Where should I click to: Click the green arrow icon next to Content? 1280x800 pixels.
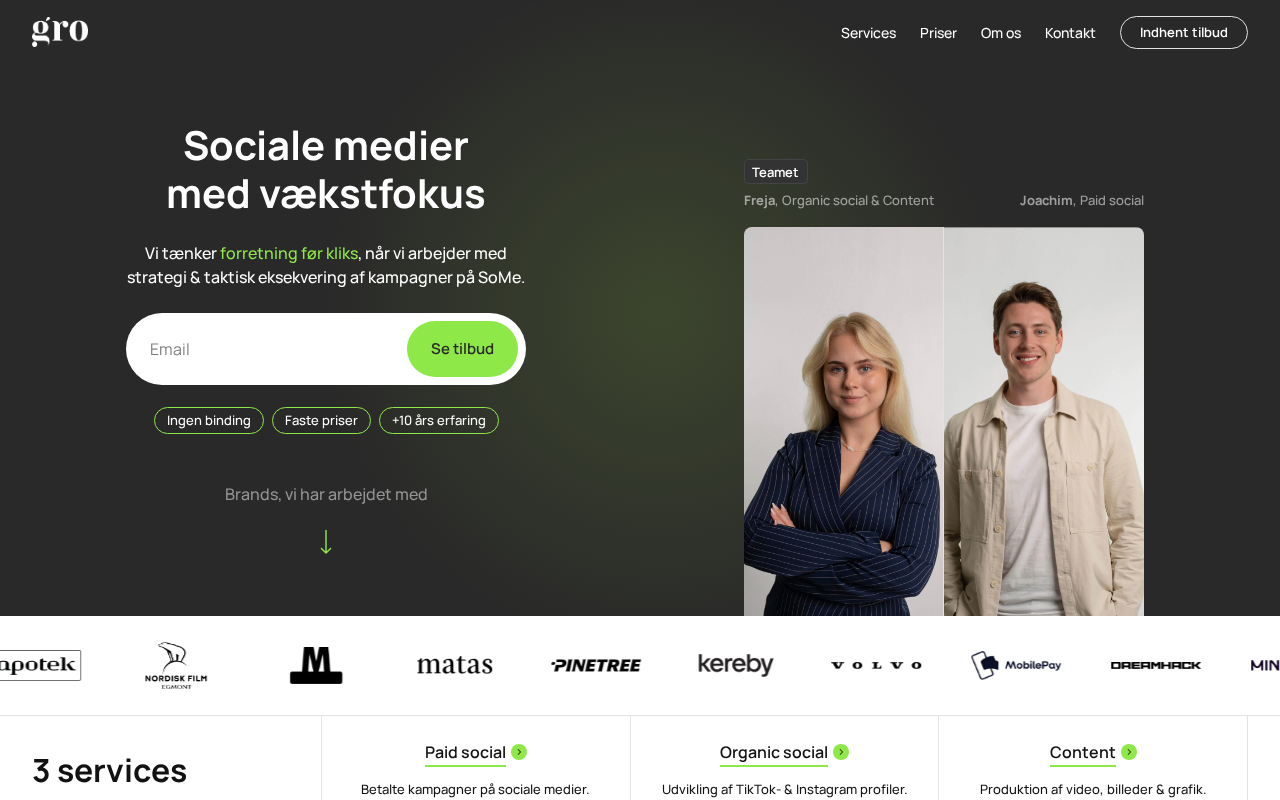point(1129,752)
